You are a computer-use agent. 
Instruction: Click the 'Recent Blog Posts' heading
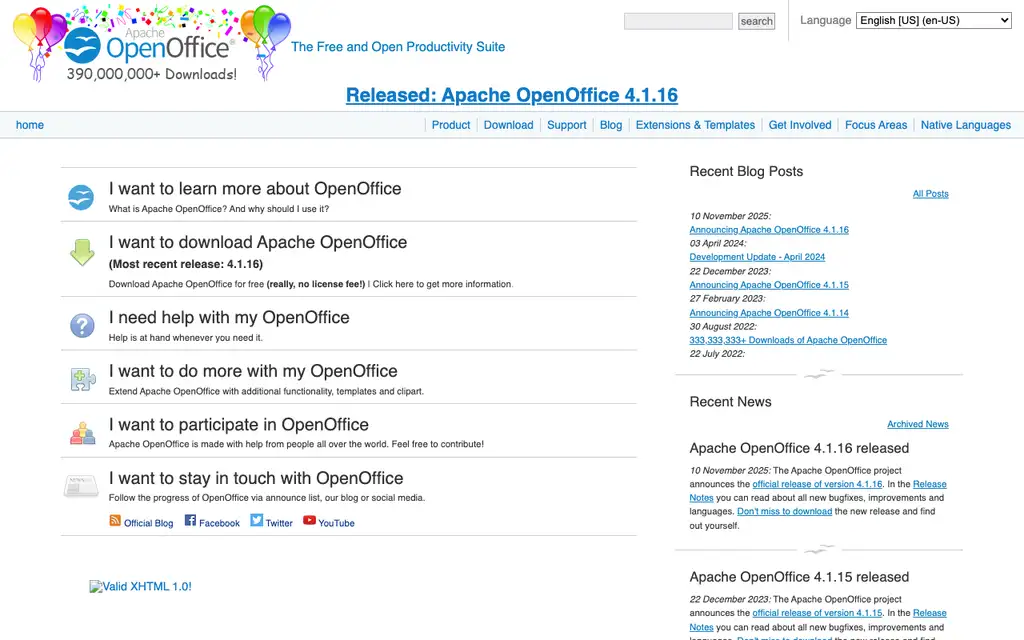[x=746, y=171]
